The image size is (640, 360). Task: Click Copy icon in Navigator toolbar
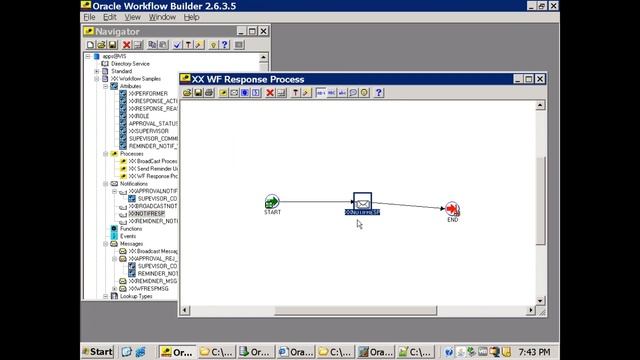point(152,45)
